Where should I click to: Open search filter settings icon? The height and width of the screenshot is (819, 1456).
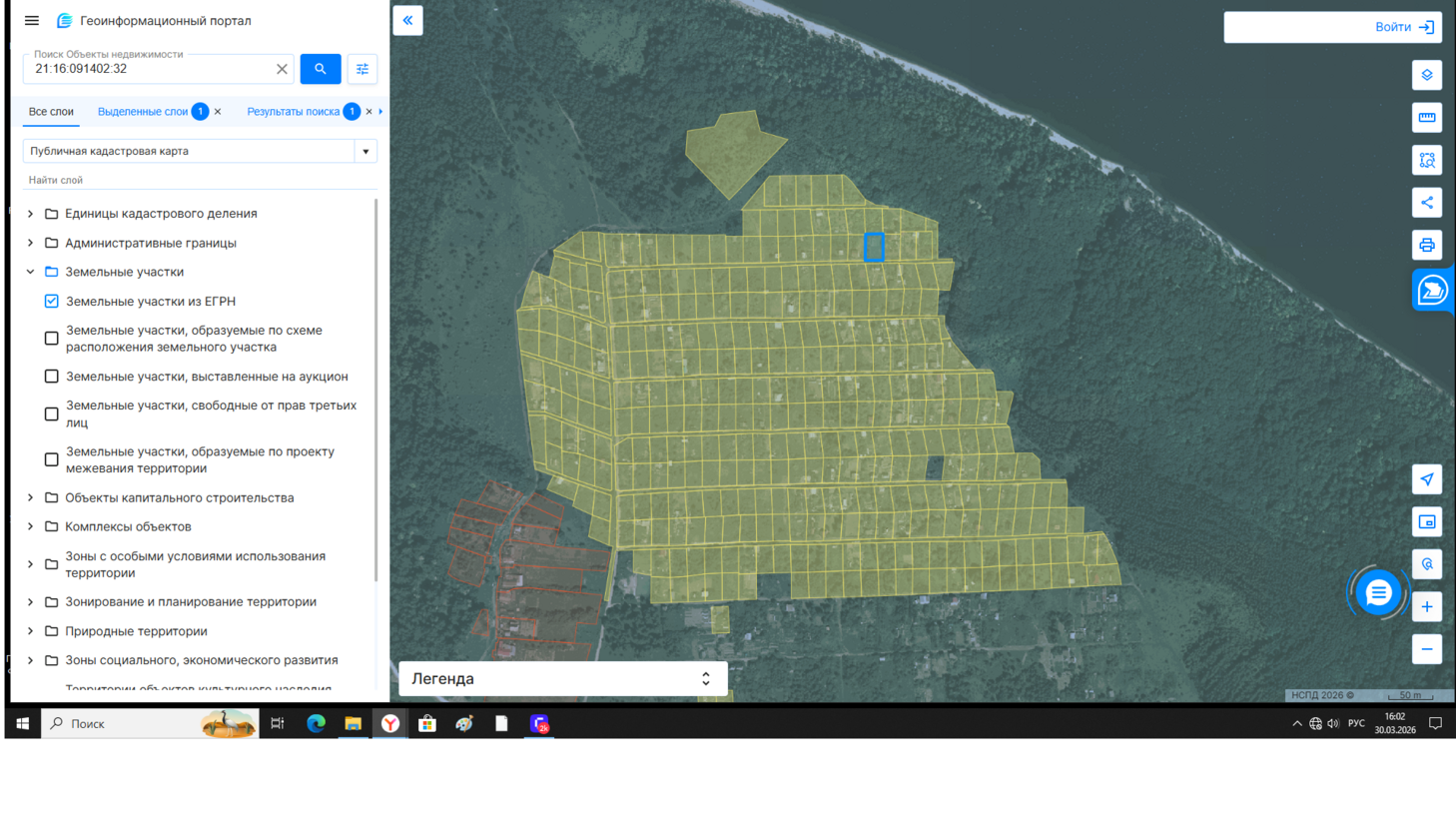[x=363, y=69]
